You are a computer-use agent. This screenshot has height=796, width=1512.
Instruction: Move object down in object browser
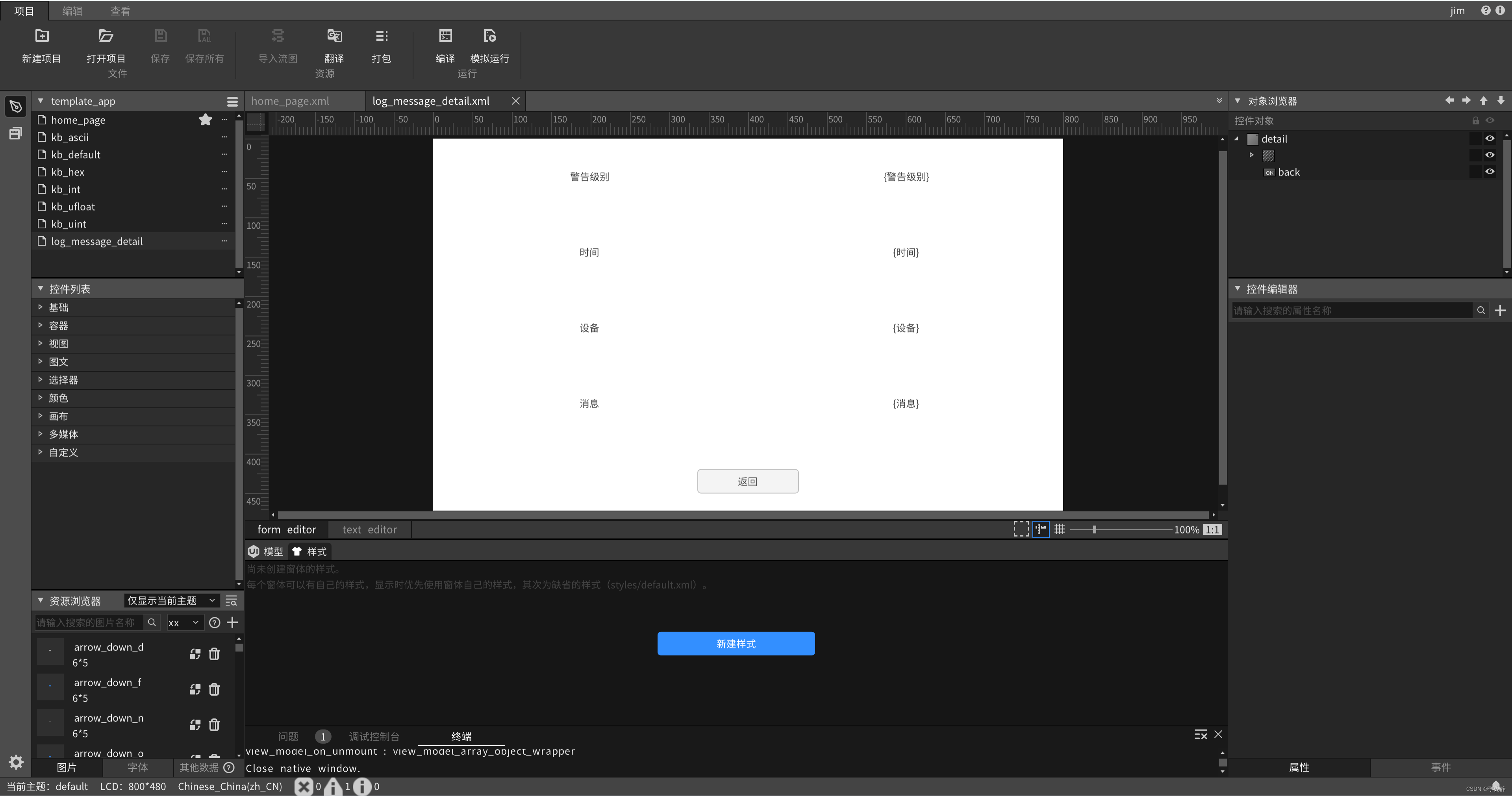pos(1501,100)
